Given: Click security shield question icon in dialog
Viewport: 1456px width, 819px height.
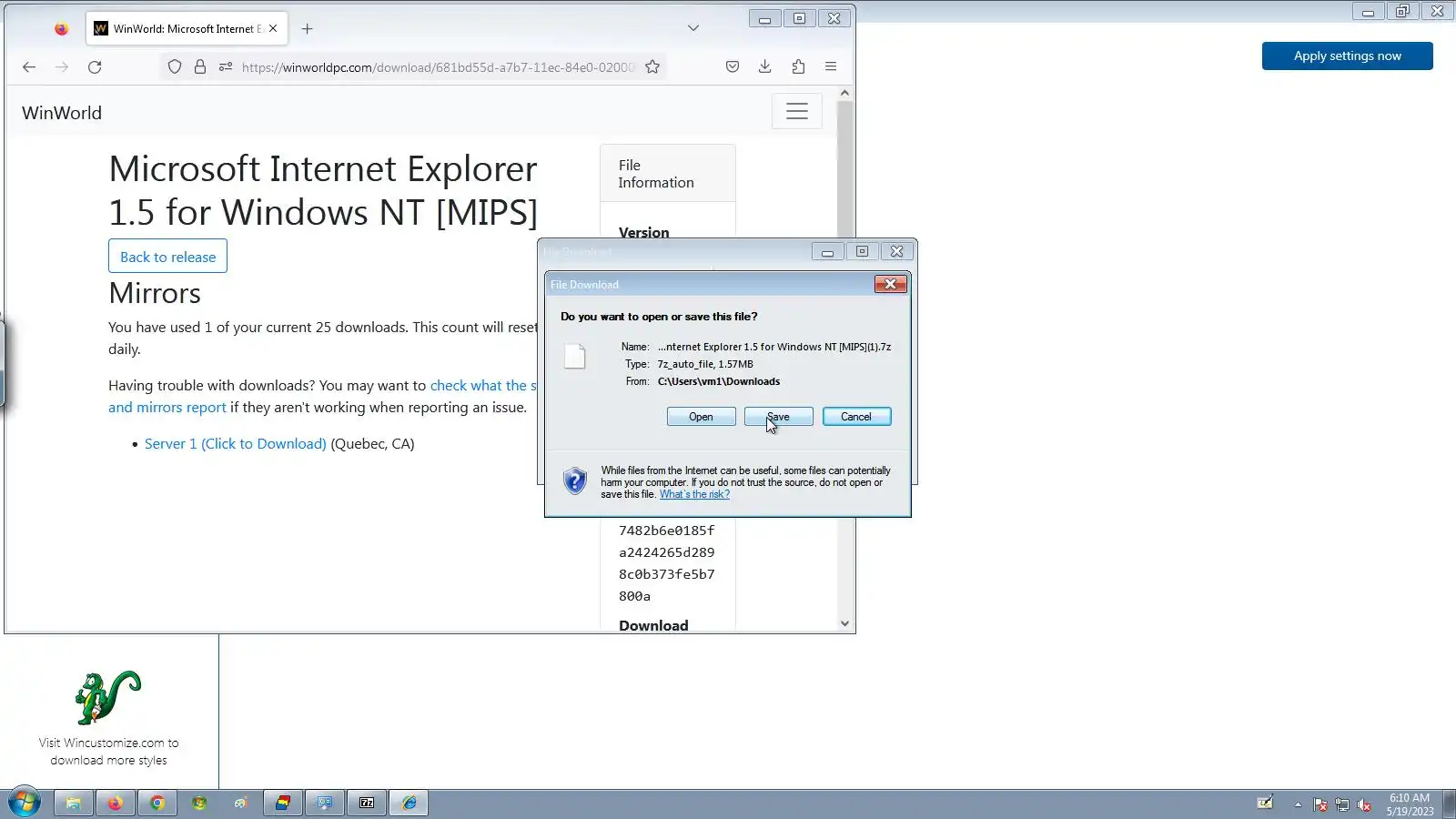Looking at the screenshot, I should point(575,480).
